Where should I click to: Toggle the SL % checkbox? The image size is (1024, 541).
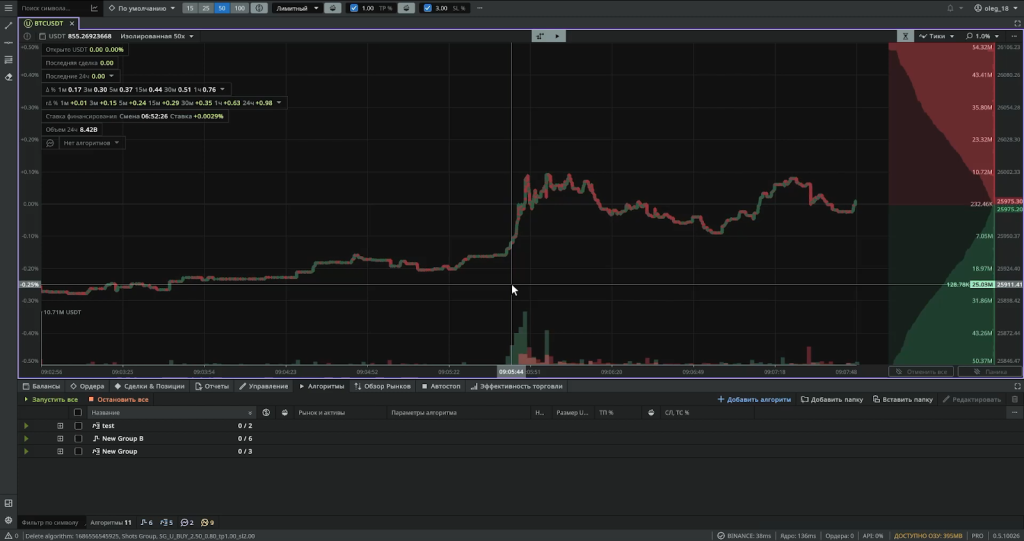[428, 8]
